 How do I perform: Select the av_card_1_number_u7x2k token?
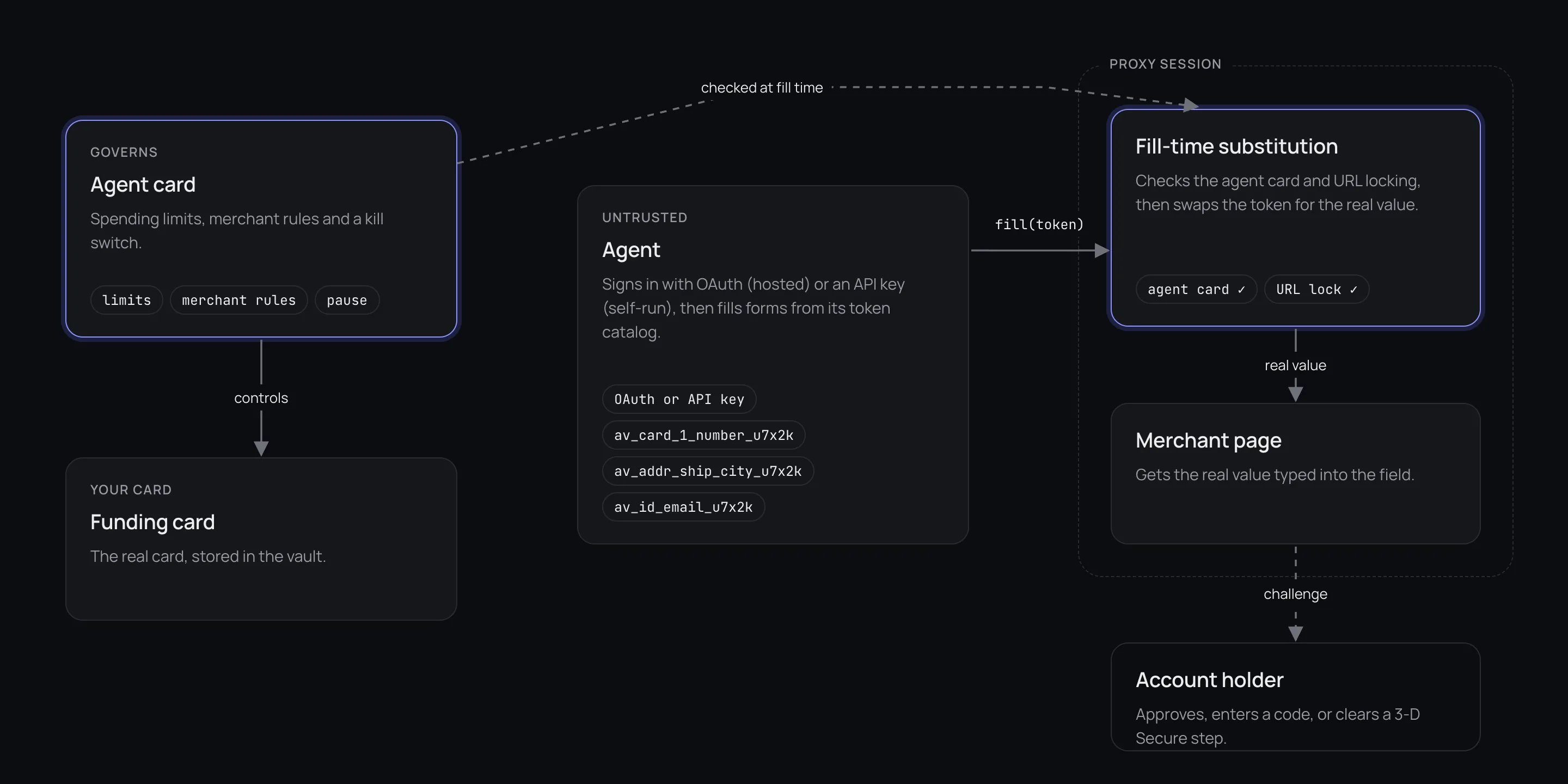pos(703,435)
